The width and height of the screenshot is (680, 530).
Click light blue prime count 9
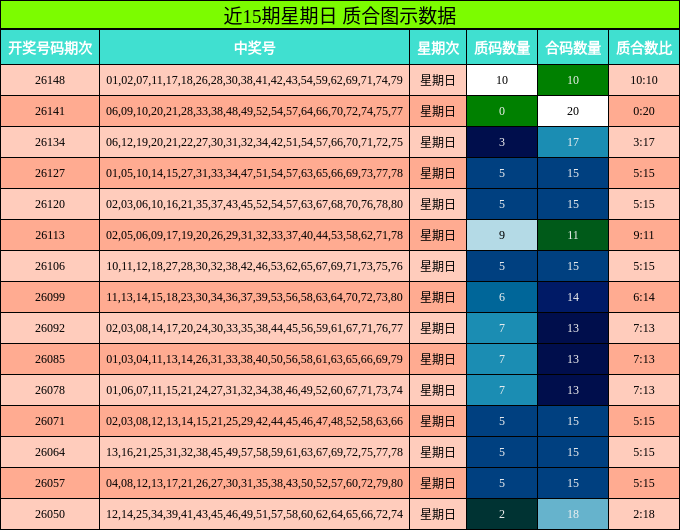[502, 235]
